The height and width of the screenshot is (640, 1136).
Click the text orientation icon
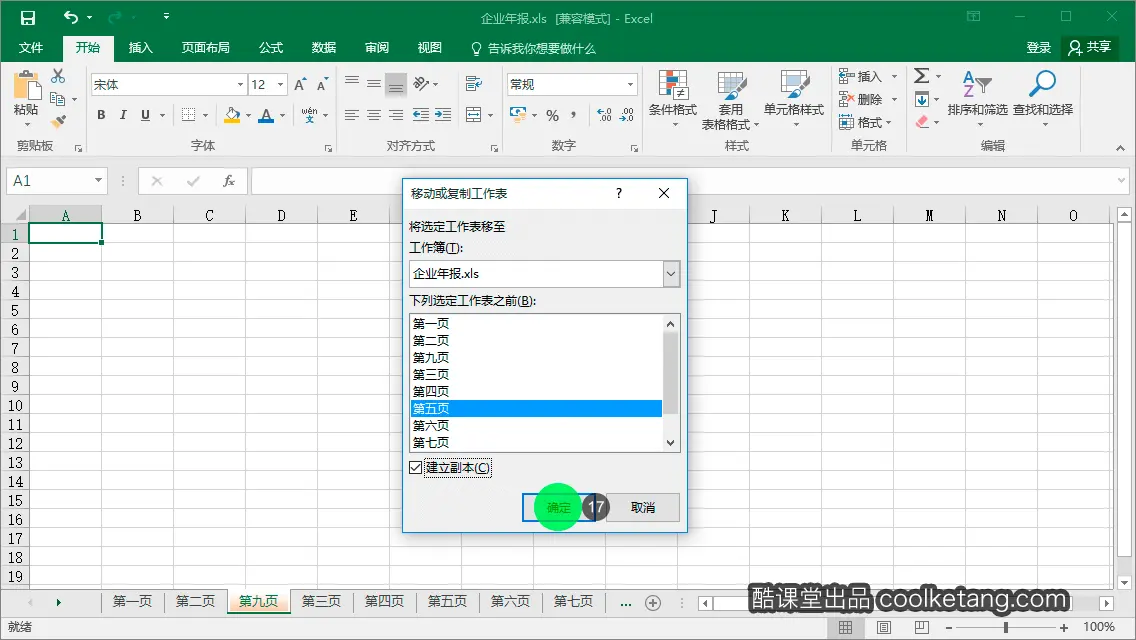click(421, 83)
